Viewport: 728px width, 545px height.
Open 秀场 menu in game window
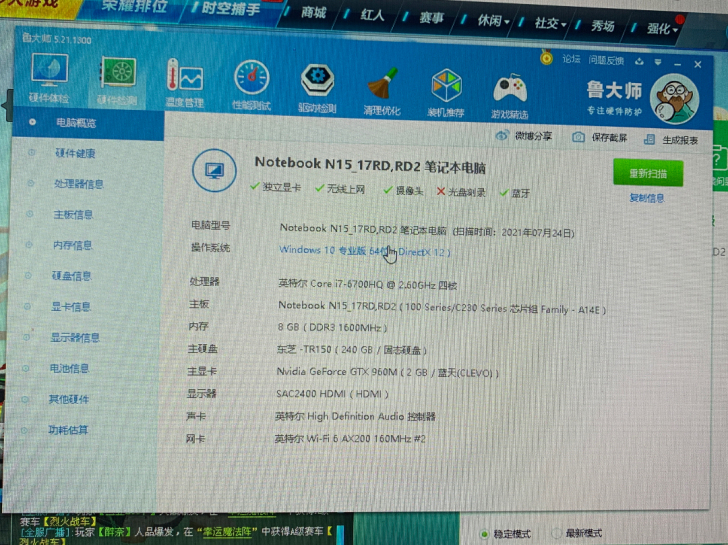pos(603,26)
